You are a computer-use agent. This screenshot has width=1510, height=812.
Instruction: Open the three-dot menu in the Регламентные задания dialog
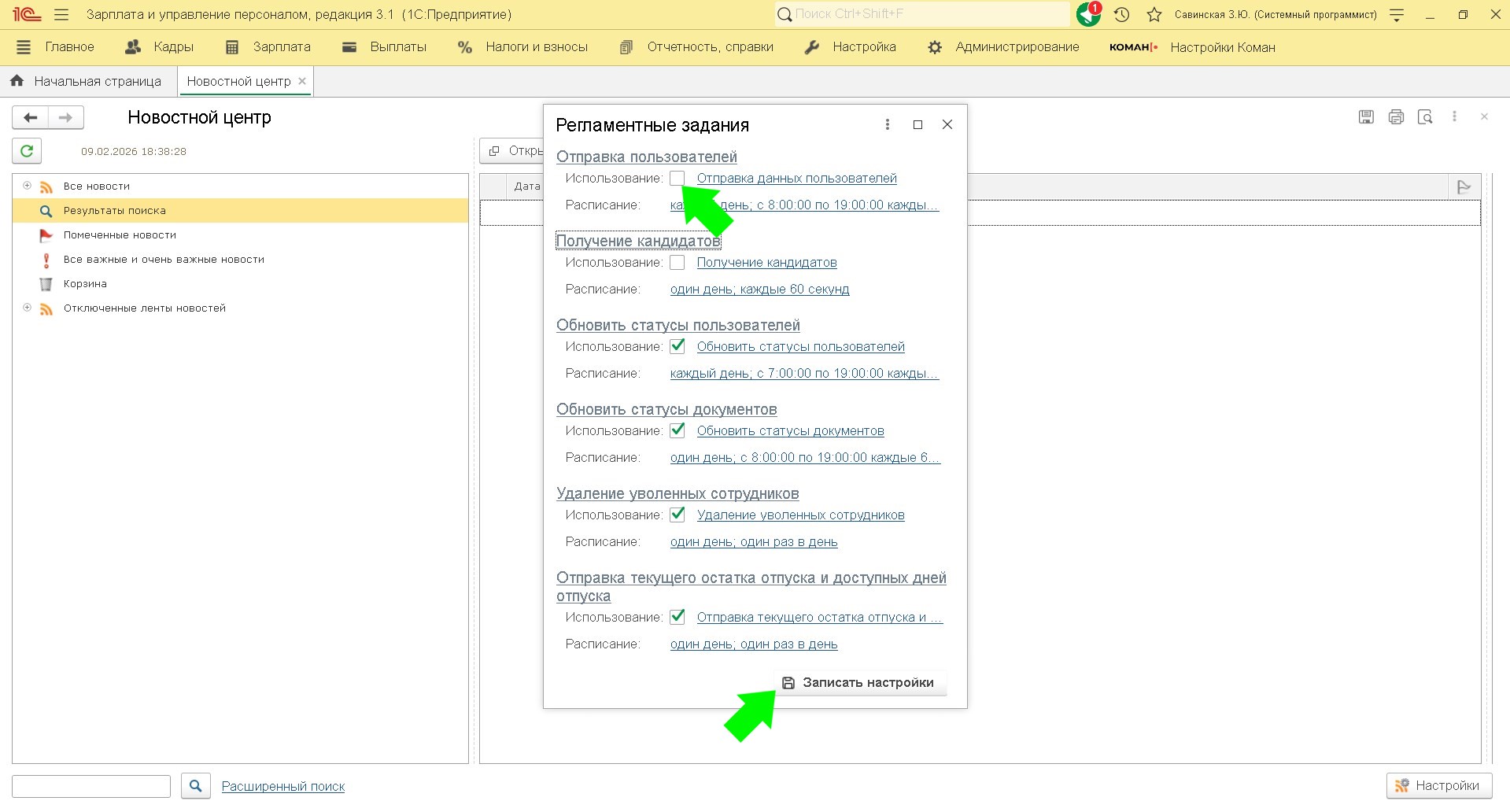tap(888, 124)
